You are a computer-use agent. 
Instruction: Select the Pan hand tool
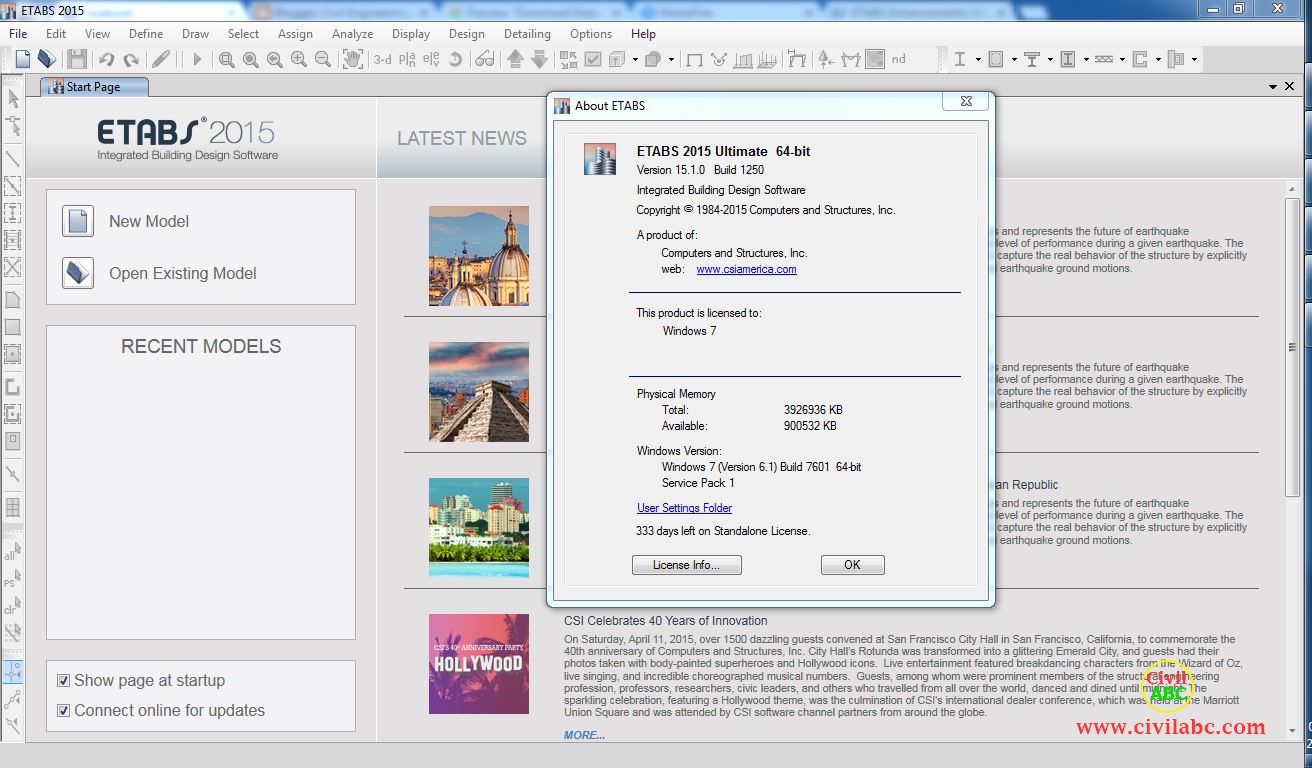tap(353, 60)
